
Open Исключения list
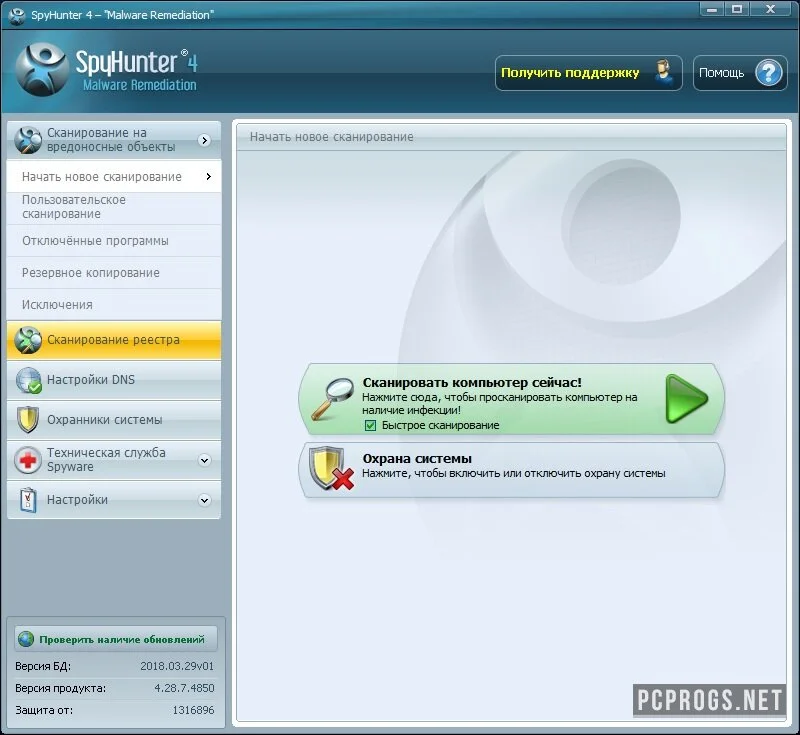pyautogui.click(x=114, y=305)
